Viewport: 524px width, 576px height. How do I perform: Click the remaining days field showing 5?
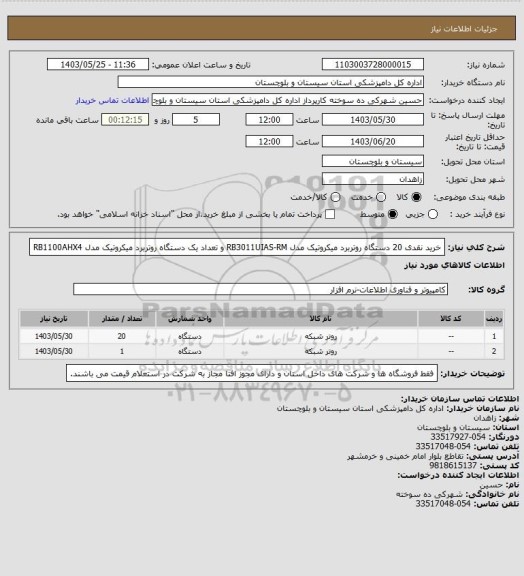click(x=196, y=120)
